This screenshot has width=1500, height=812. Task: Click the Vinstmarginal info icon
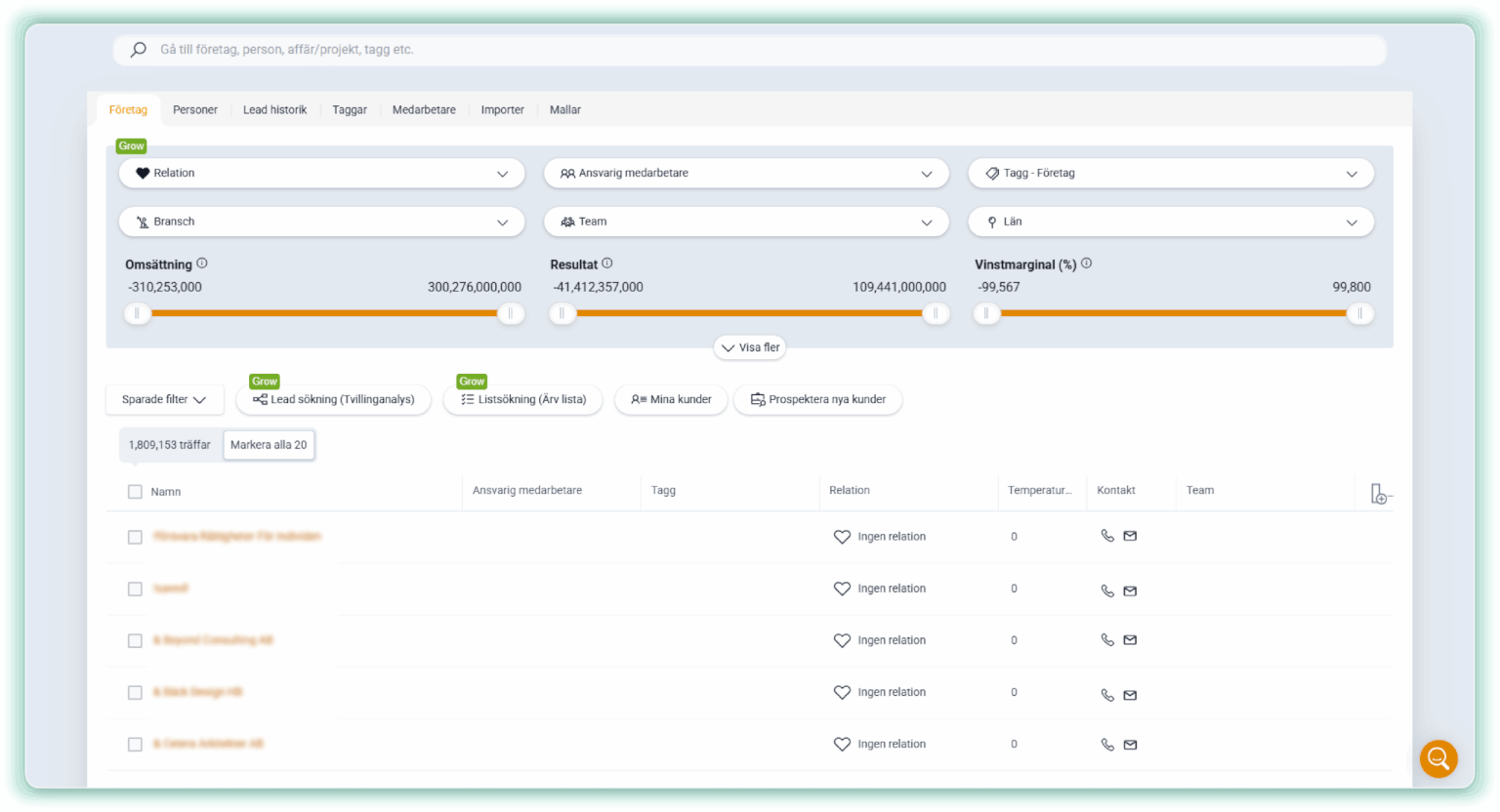(1086, 264)
